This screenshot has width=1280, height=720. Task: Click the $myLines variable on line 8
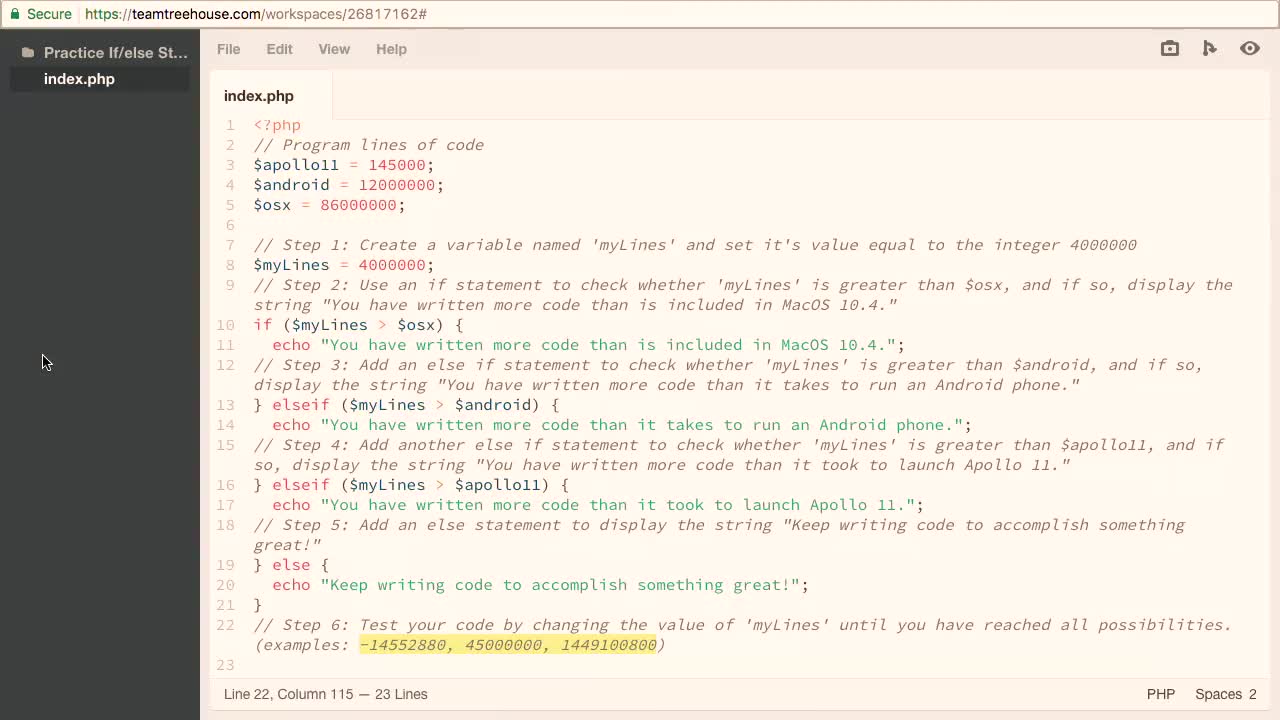[291, 265]
